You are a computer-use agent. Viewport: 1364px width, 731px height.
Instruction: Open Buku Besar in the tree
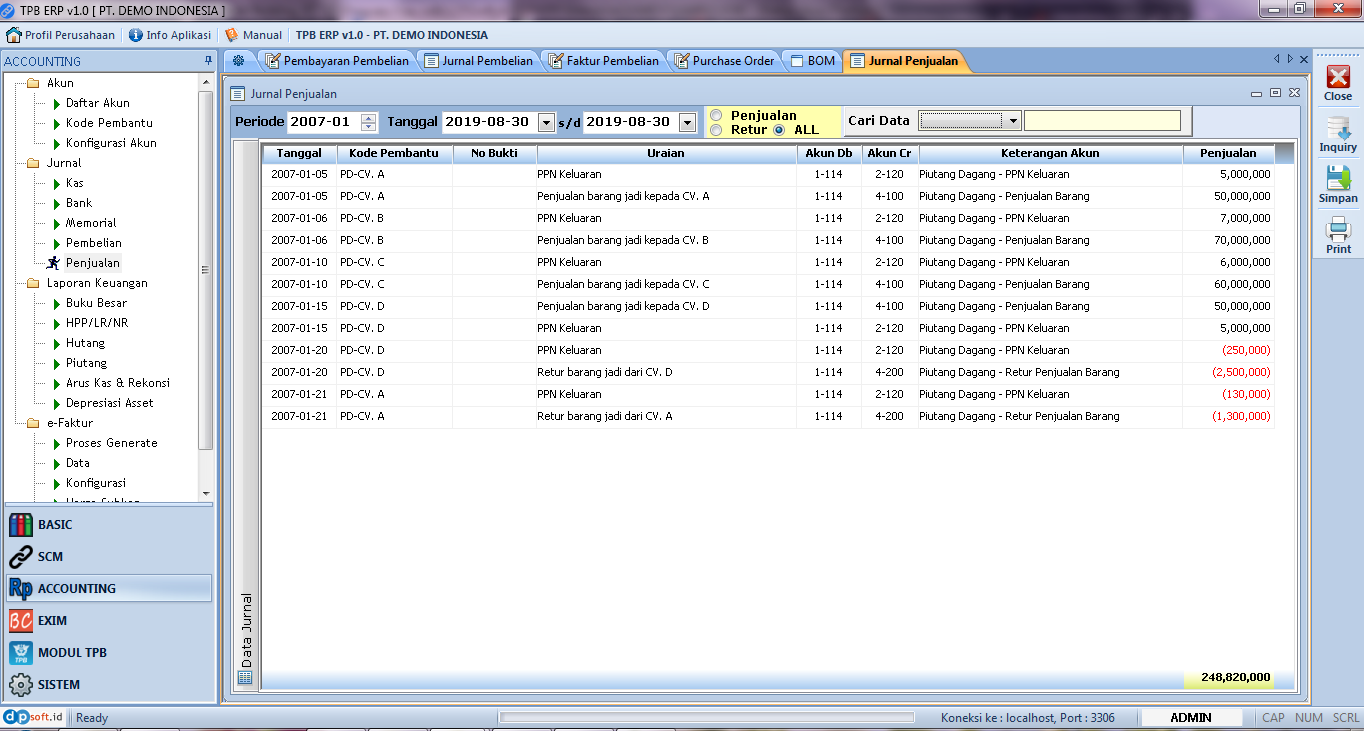(x=96, y=303)
